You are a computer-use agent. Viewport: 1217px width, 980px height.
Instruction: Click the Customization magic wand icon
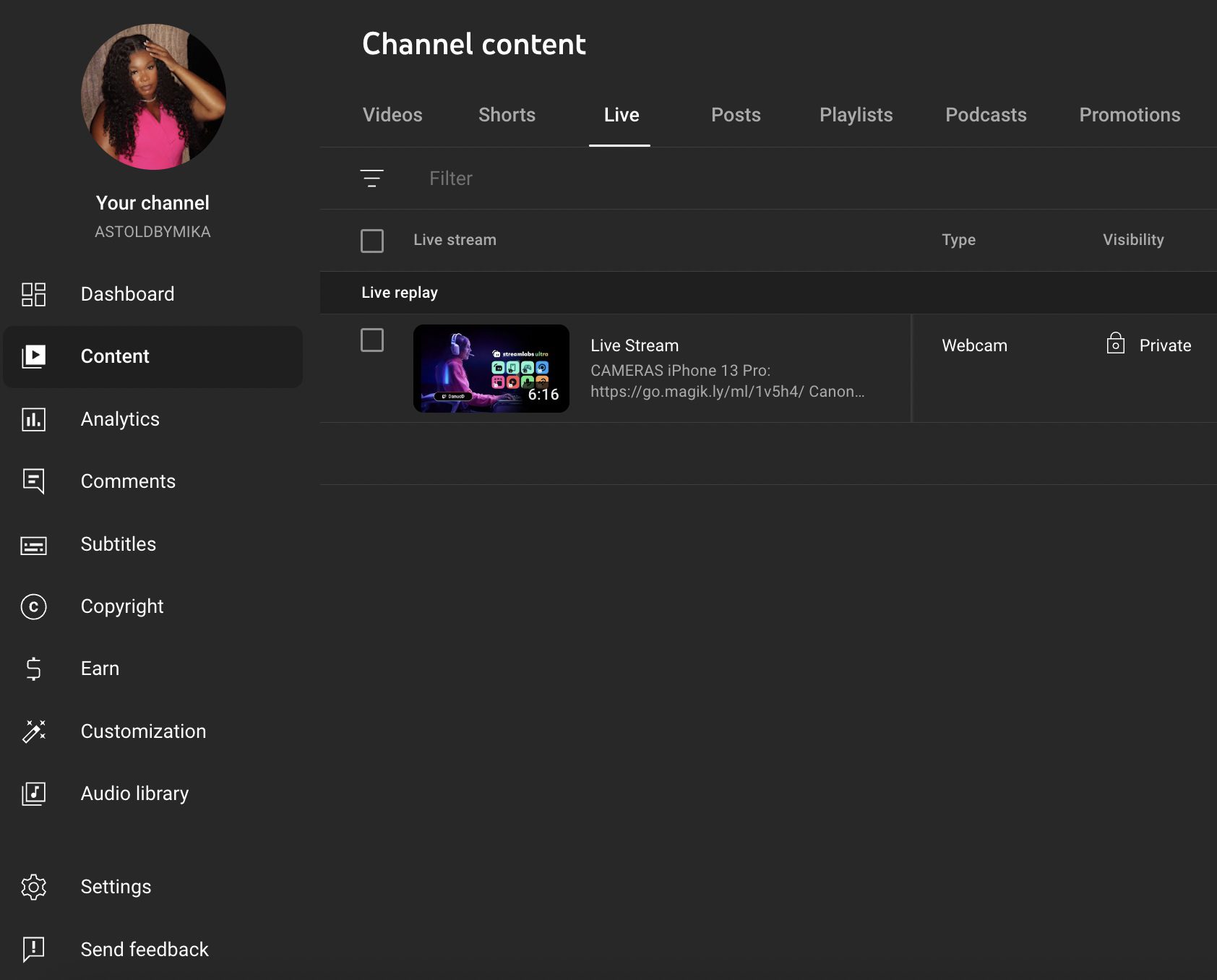[x=33, y=731]
